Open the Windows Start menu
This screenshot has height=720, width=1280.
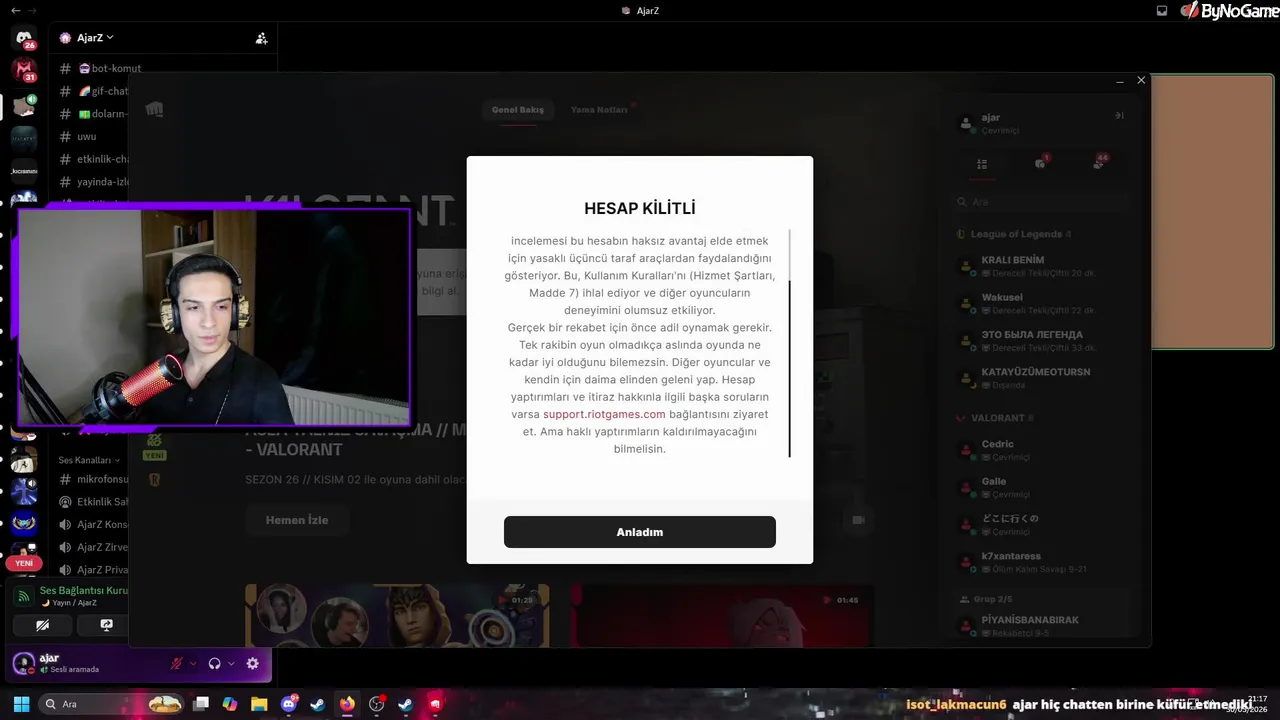click(21, 704)
